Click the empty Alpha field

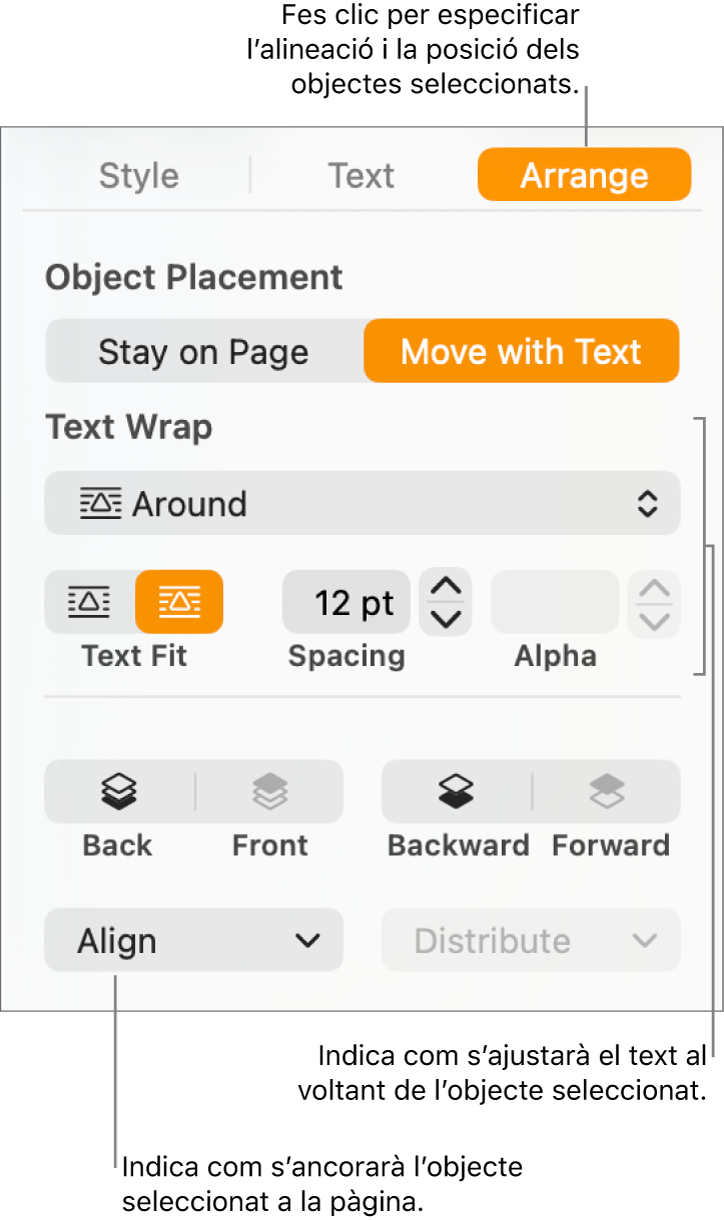[x=554, y=602]
